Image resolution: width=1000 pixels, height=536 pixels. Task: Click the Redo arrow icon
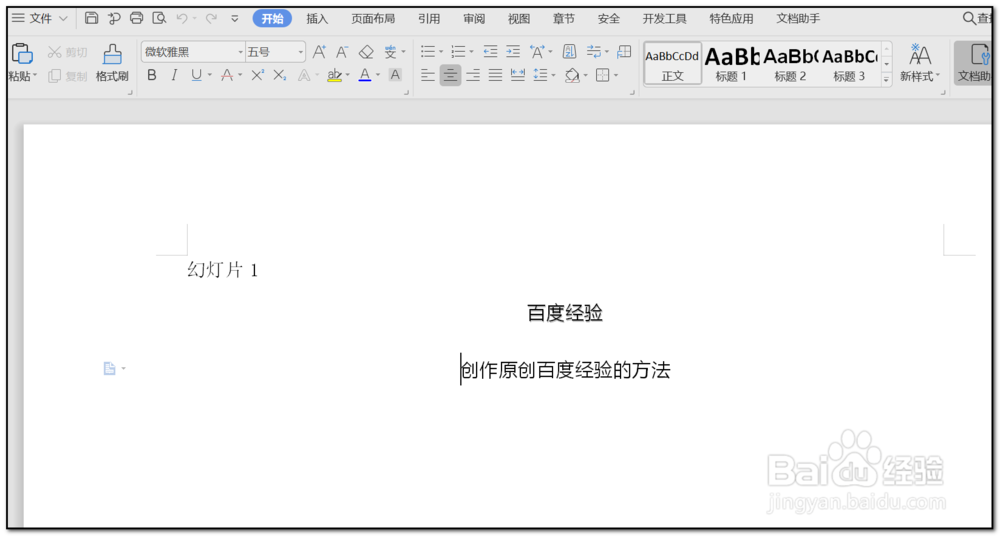(x=211, y=19)
